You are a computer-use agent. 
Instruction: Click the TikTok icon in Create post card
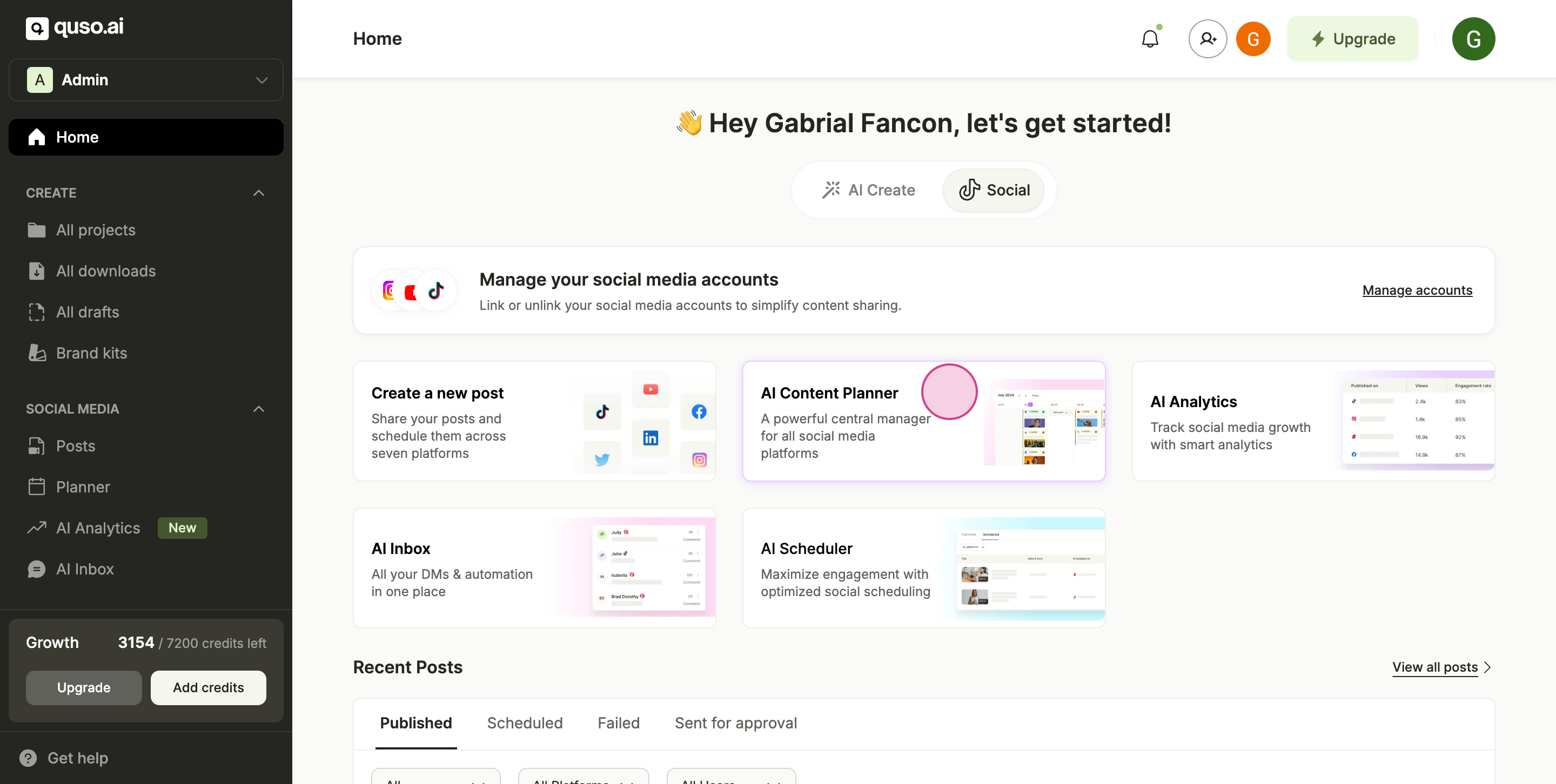pos(602,412)
